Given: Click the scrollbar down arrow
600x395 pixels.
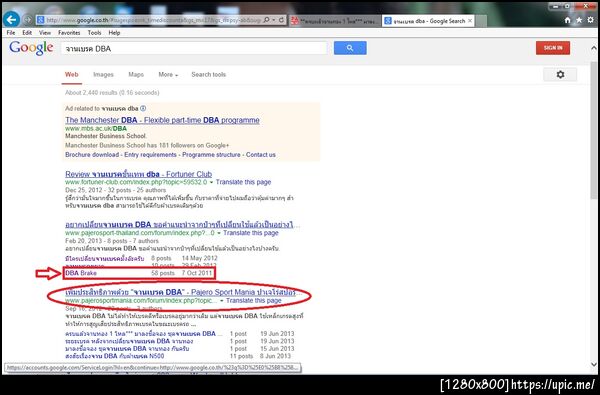Looking at the screenshot, I should [593, 365].
